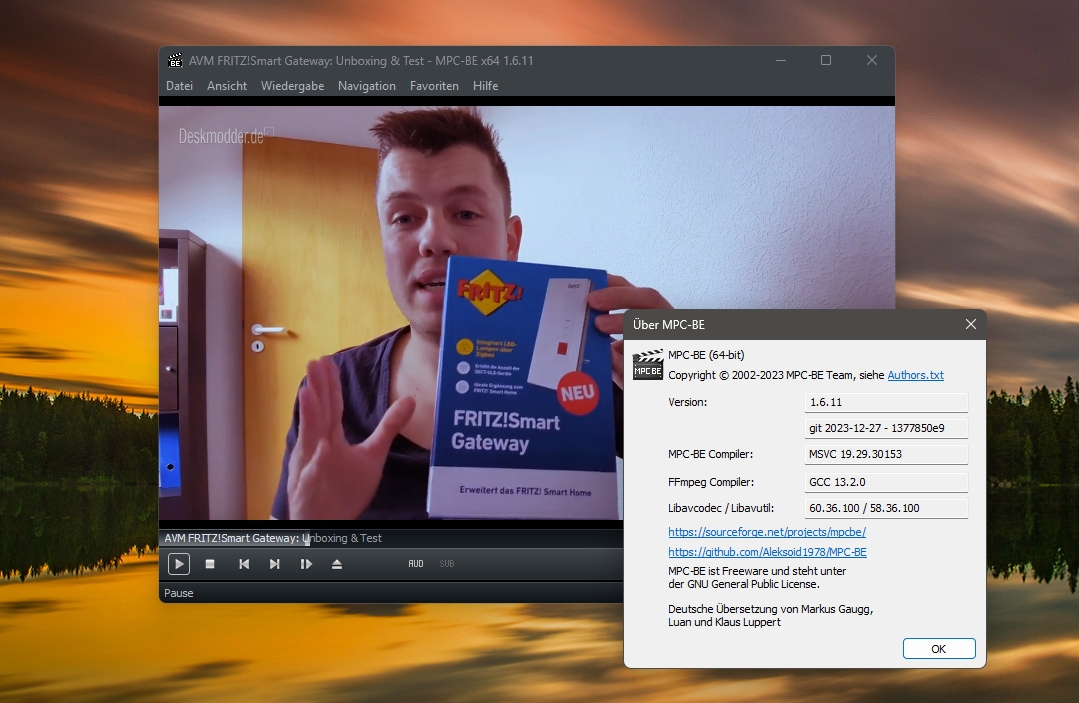Click the Play button in MPC-BE
Viewport: 1079px width, 703px height.
tap(179, 564)
